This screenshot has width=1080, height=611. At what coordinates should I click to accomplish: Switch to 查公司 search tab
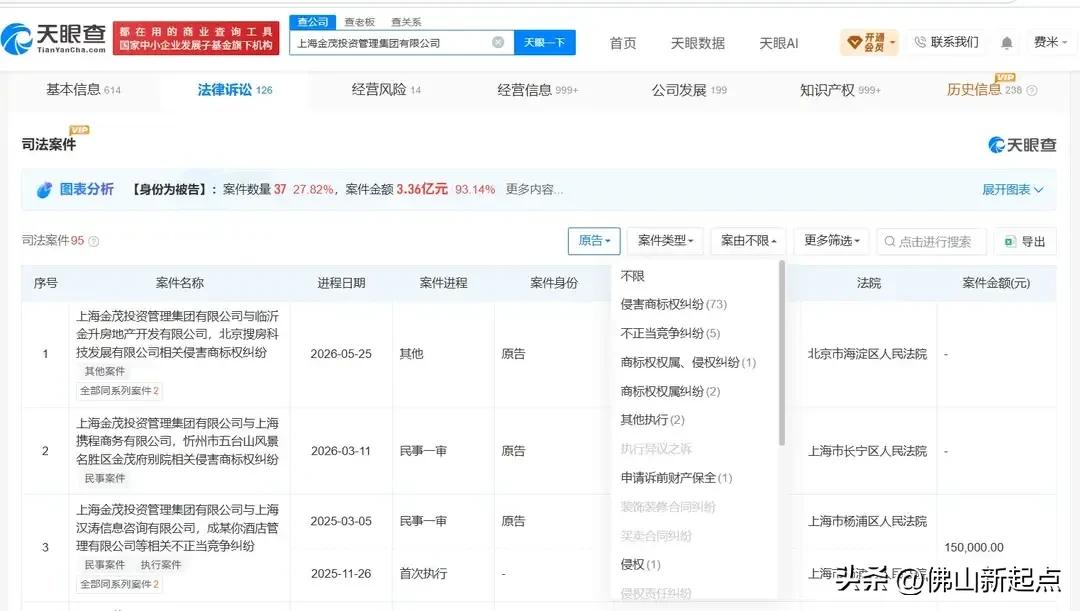313,22
